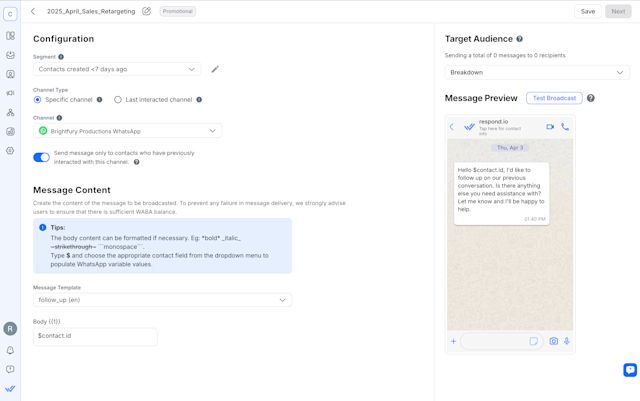Open the Reports module in the sidebar
640x401 pixels.
tap(10, 131)
